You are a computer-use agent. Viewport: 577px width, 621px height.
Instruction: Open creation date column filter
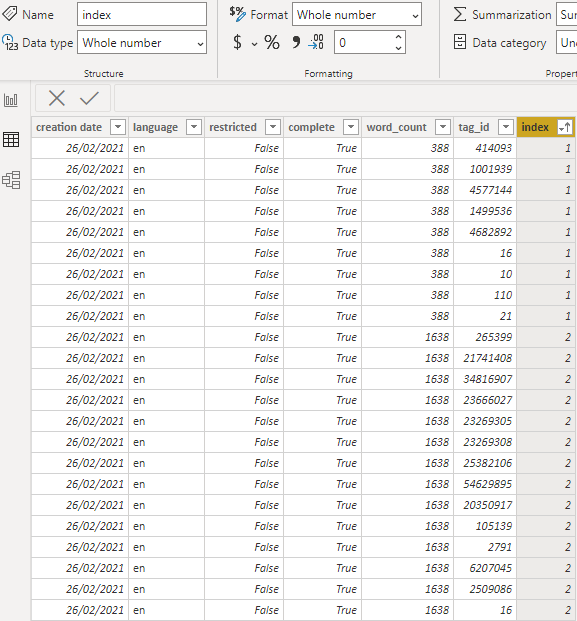[x=118, y=127]
